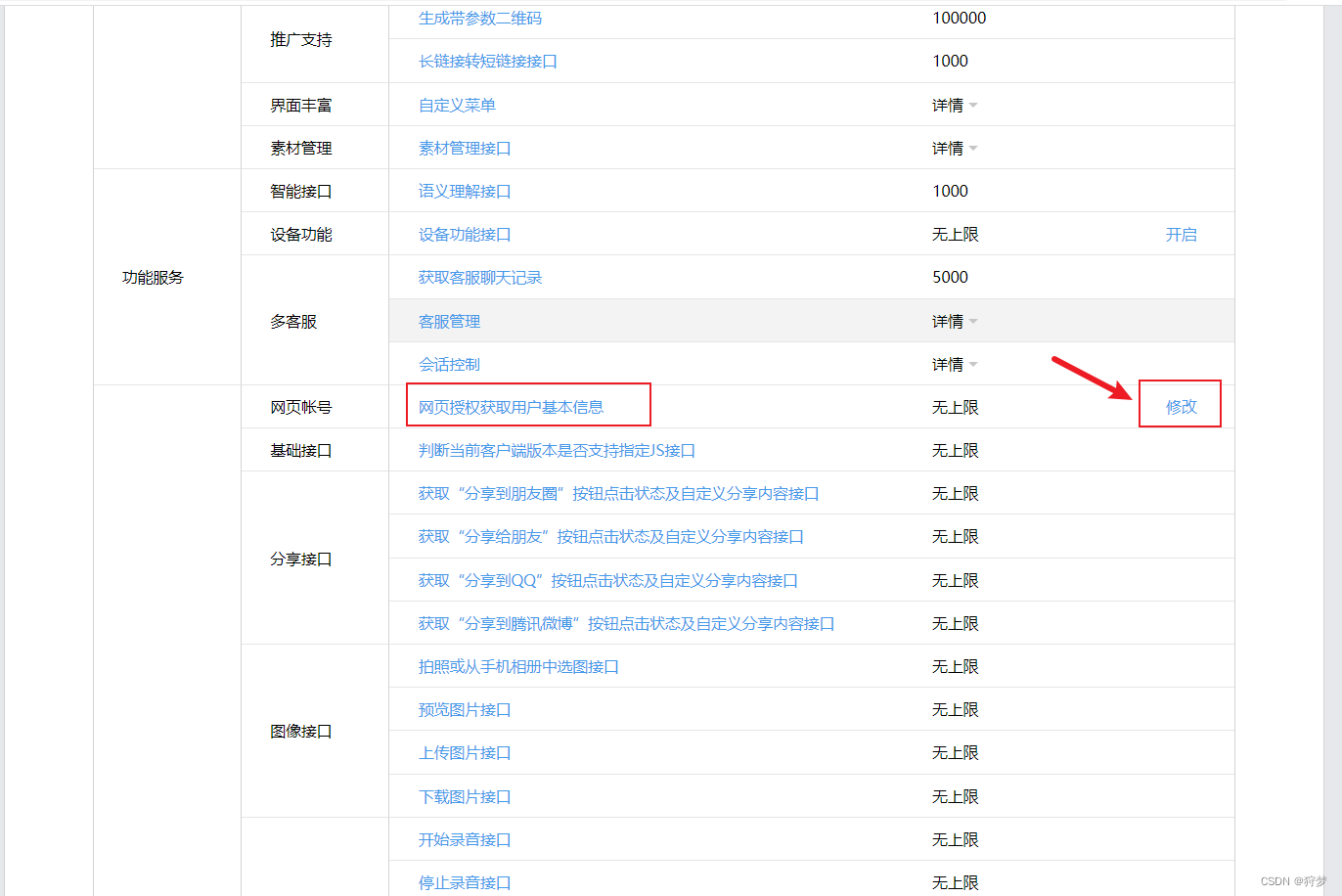Open 生成带参数二维码 interface link

(480, 19)
